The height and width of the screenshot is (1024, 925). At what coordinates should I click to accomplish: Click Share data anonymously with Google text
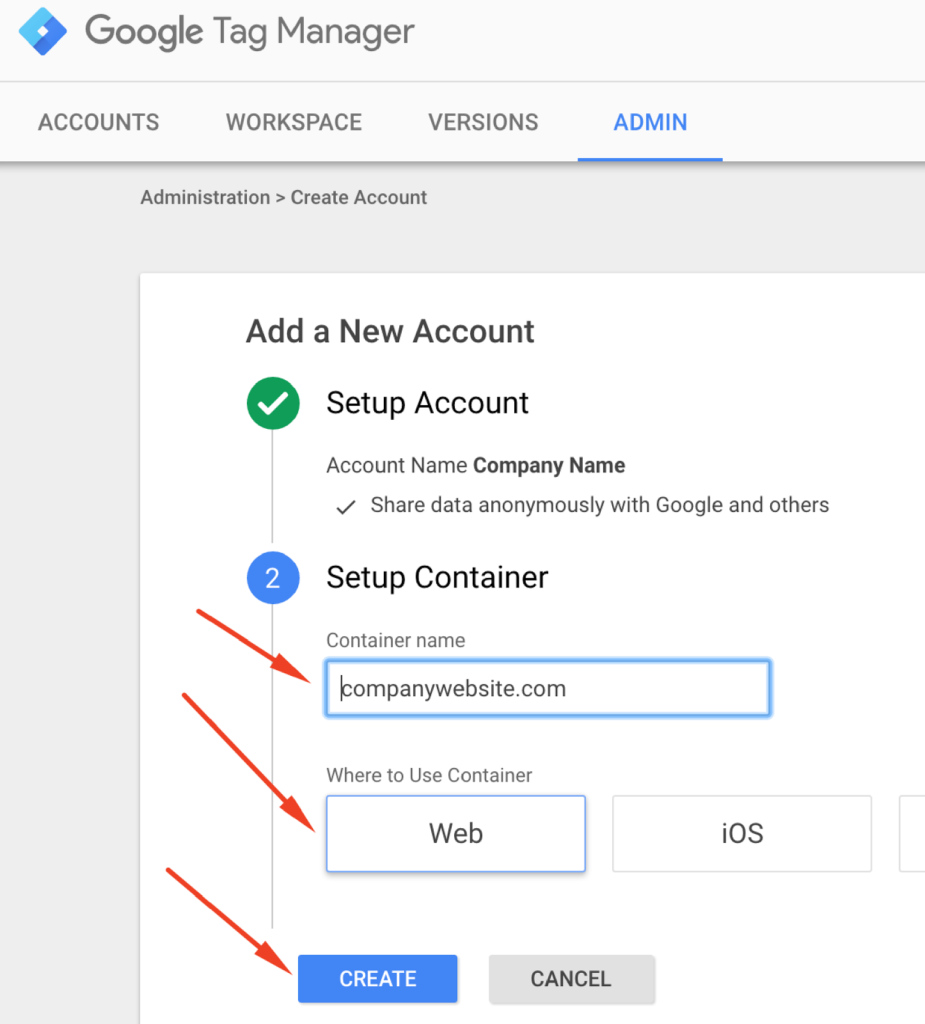coord(600,505)
